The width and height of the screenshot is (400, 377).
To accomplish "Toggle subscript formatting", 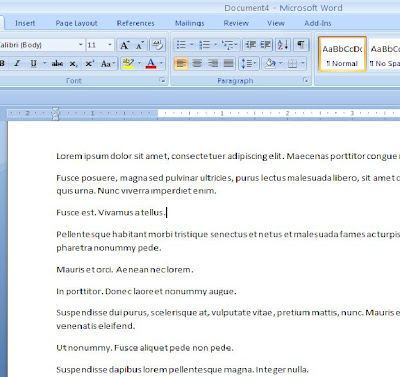I will [x=73, y=63].
